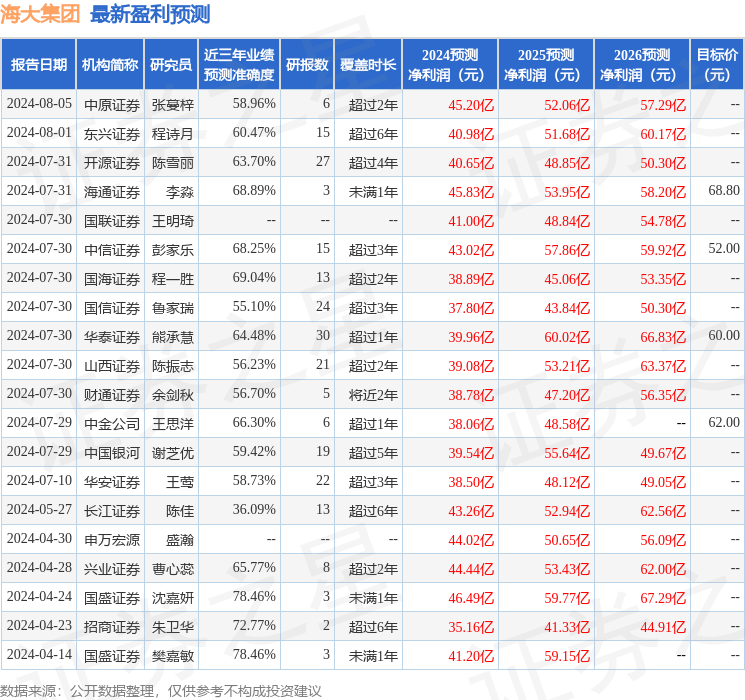
Task: Click the 69.04% accuracy value
Action: (254, 278)
